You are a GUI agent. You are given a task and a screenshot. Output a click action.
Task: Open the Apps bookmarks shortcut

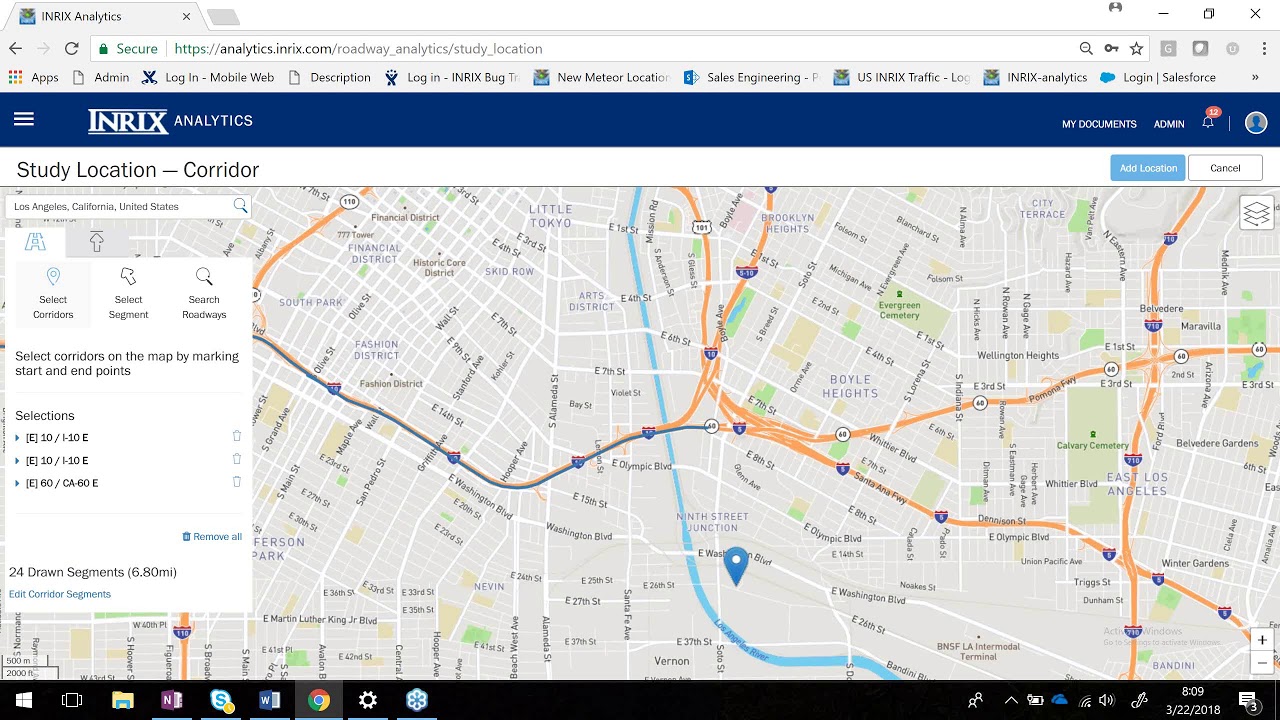pyautogui.click(x=33, y=77)
